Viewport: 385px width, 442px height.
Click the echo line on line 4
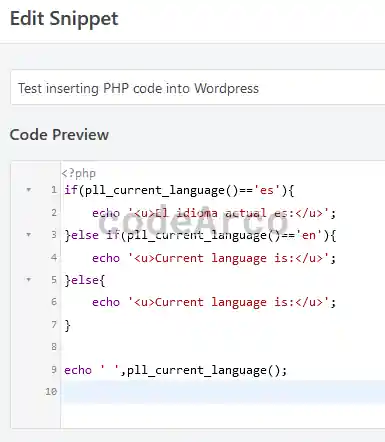(214, 258)
